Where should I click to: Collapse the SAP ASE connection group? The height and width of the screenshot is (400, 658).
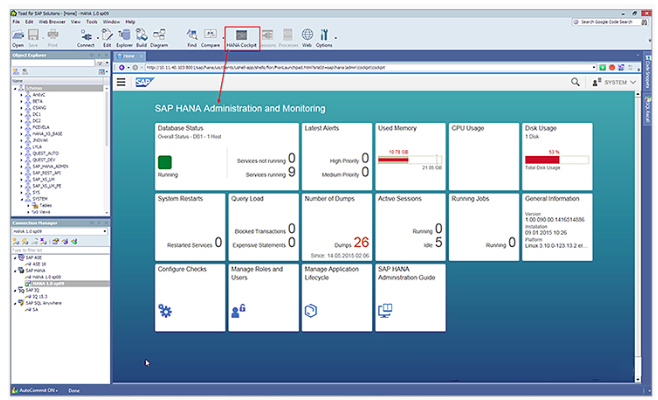click(x=16, y=258)
